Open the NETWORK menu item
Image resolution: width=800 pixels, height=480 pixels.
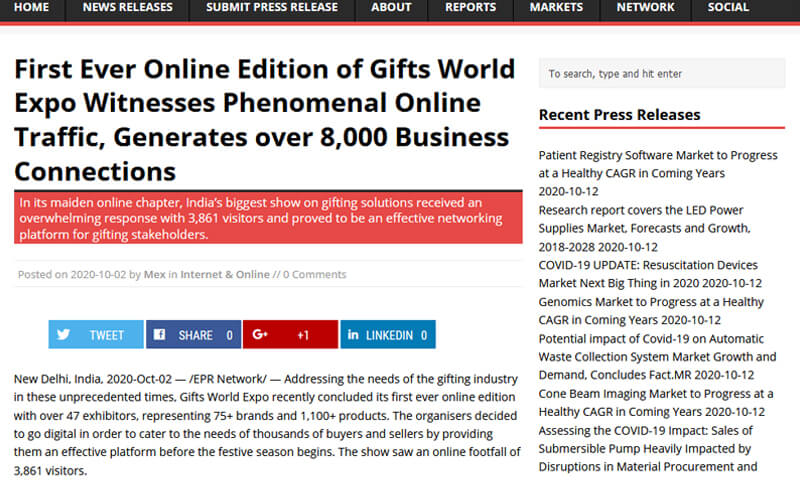click(x=645, y=8)
